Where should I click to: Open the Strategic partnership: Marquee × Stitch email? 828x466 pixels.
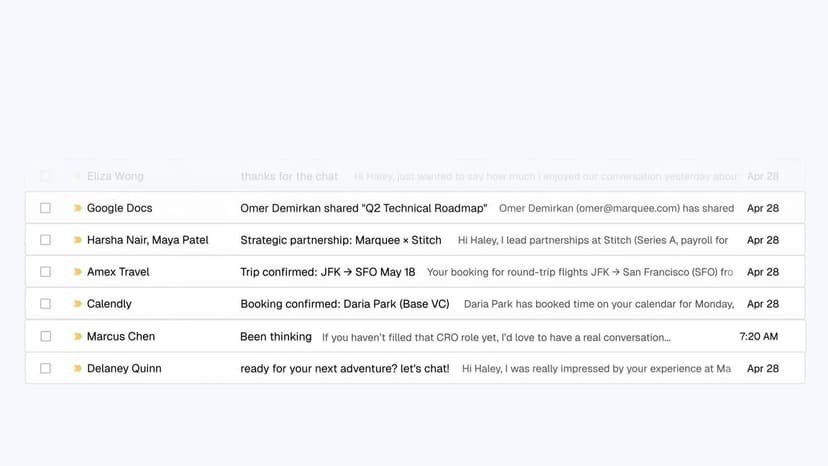pyautogui.click(x=415, y=240)
